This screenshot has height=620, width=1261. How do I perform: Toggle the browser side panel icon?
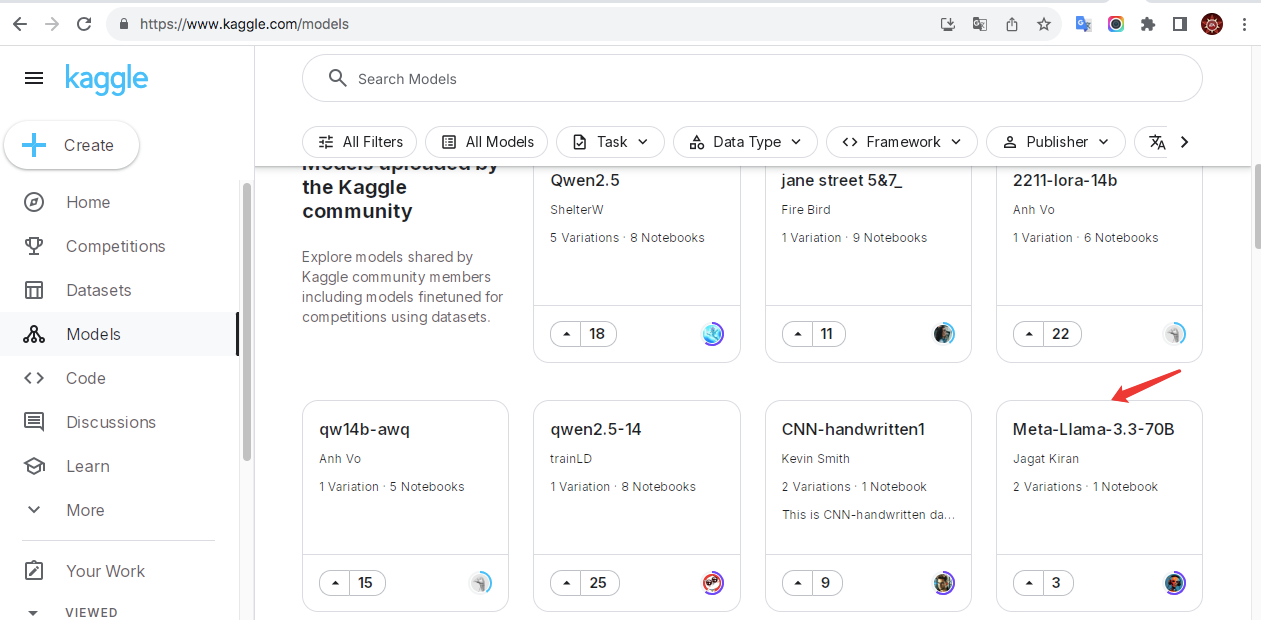(1180, 24)
